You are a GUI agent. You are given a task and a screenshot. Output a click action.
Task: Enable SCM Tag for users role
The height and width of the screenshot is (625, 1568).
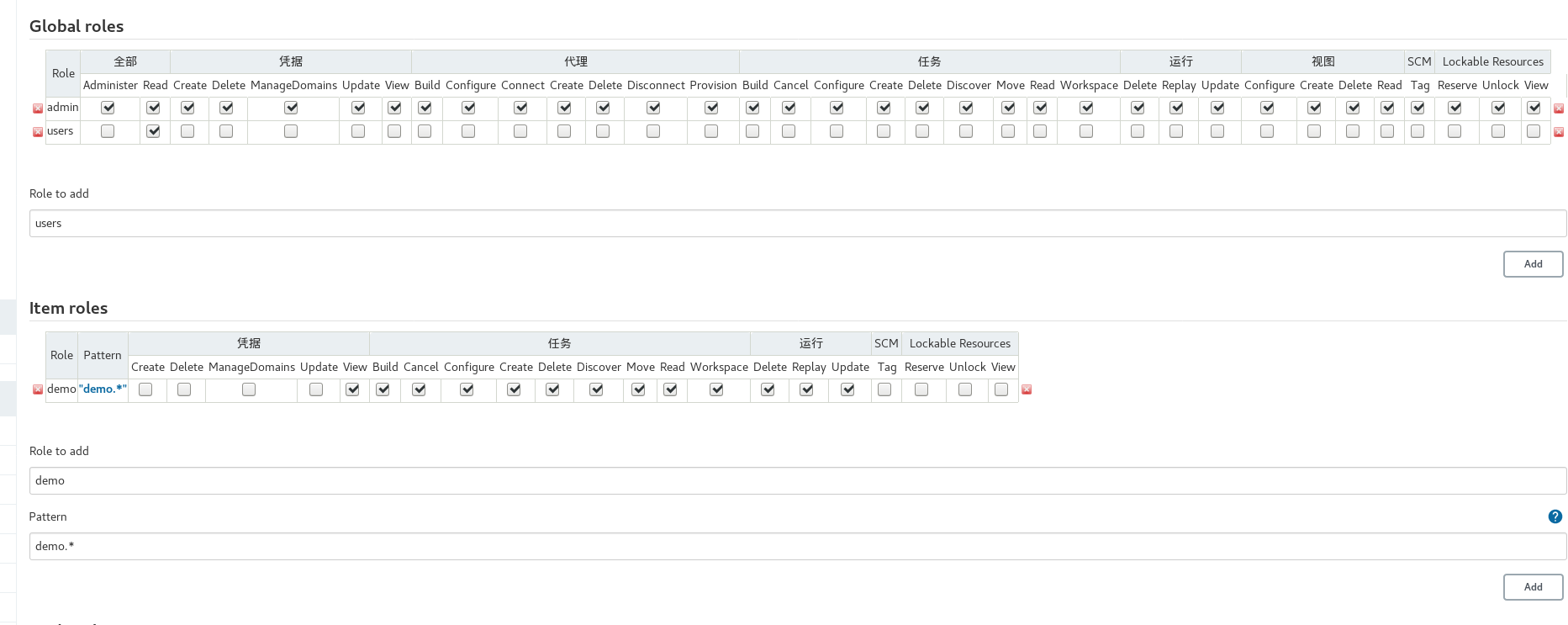point(1418,131)
